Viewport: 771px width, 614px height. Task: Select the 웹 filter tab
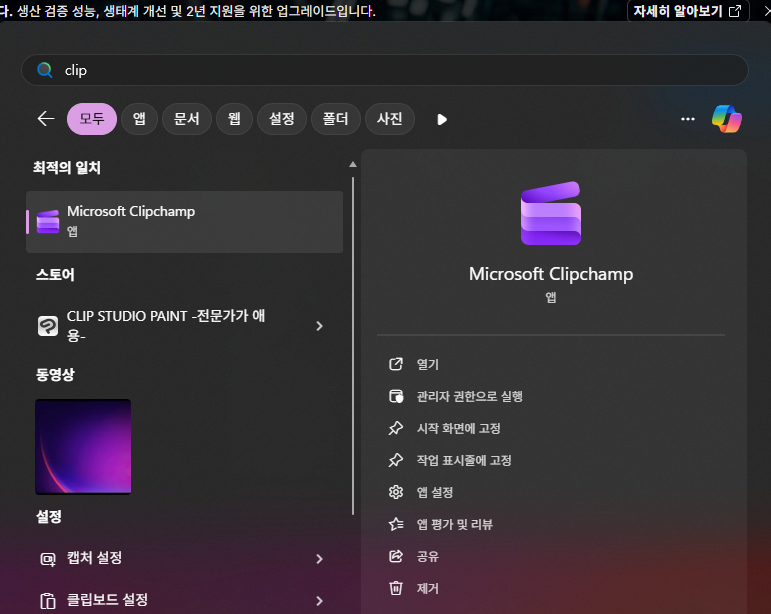235,118
